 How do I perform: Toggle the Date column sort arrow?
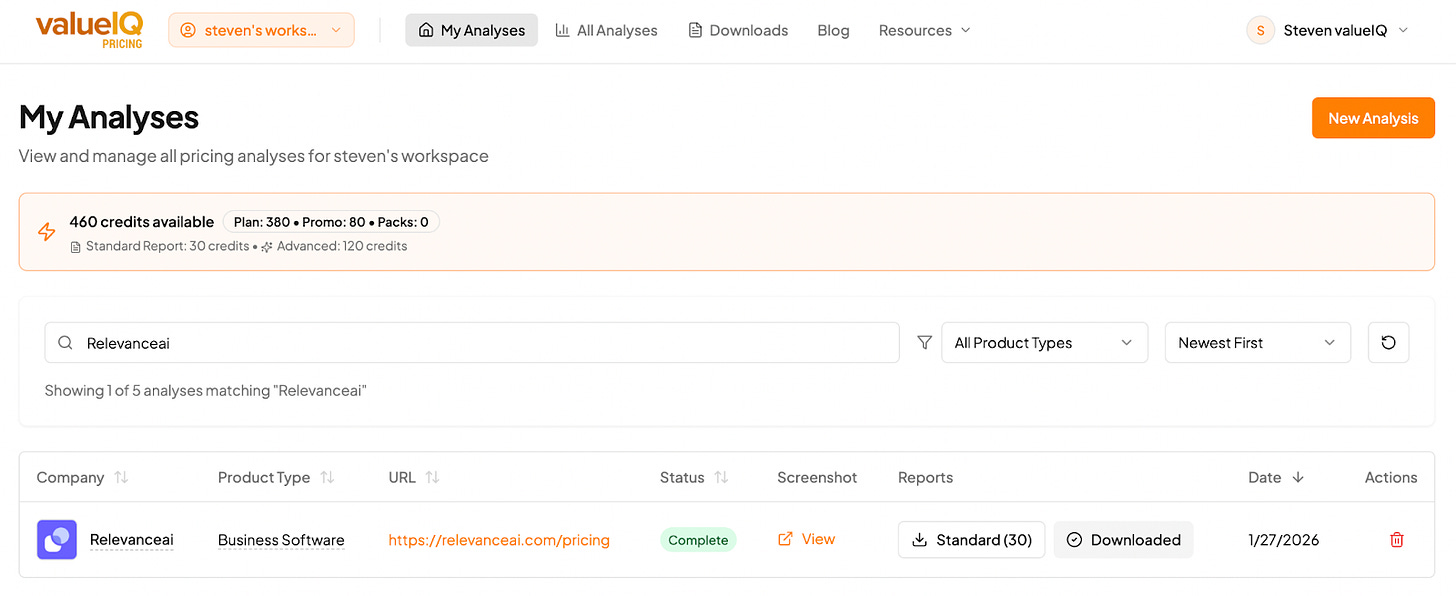(1298, 478)
